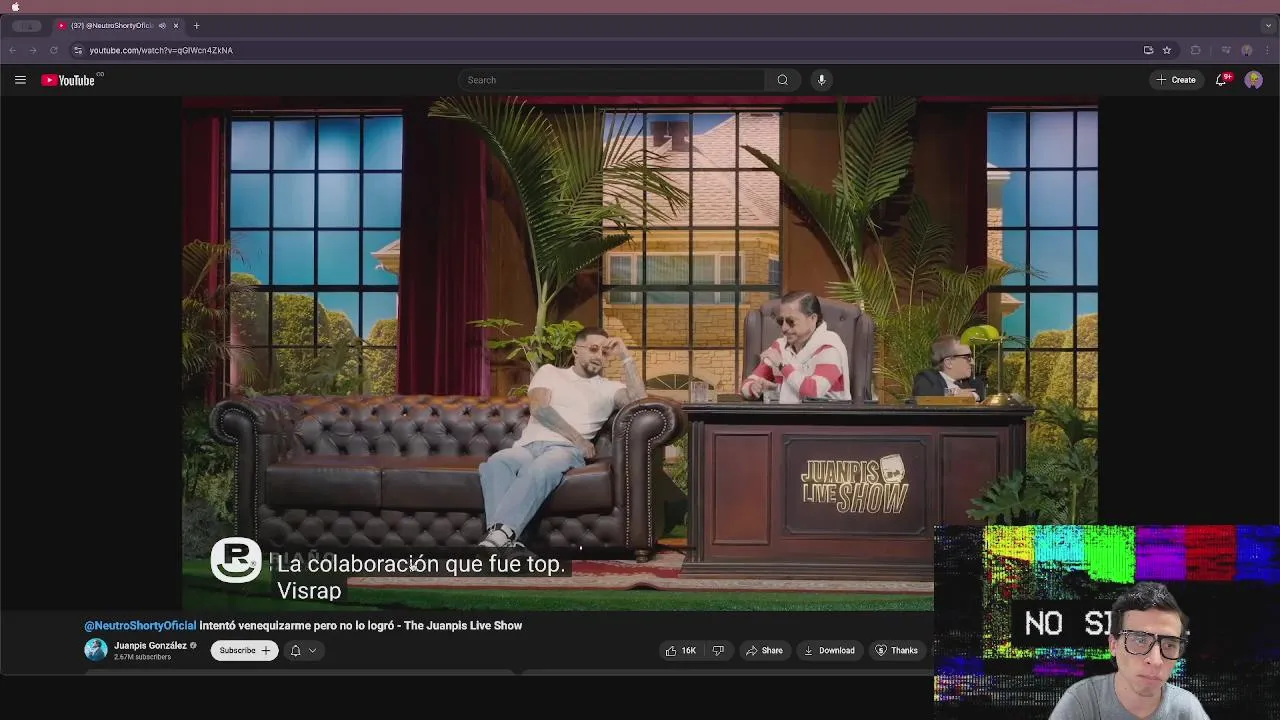This screenshot has height=720, width=1280.
Task: Open YouTube hamburger guide menu
Action: (20, 80)
